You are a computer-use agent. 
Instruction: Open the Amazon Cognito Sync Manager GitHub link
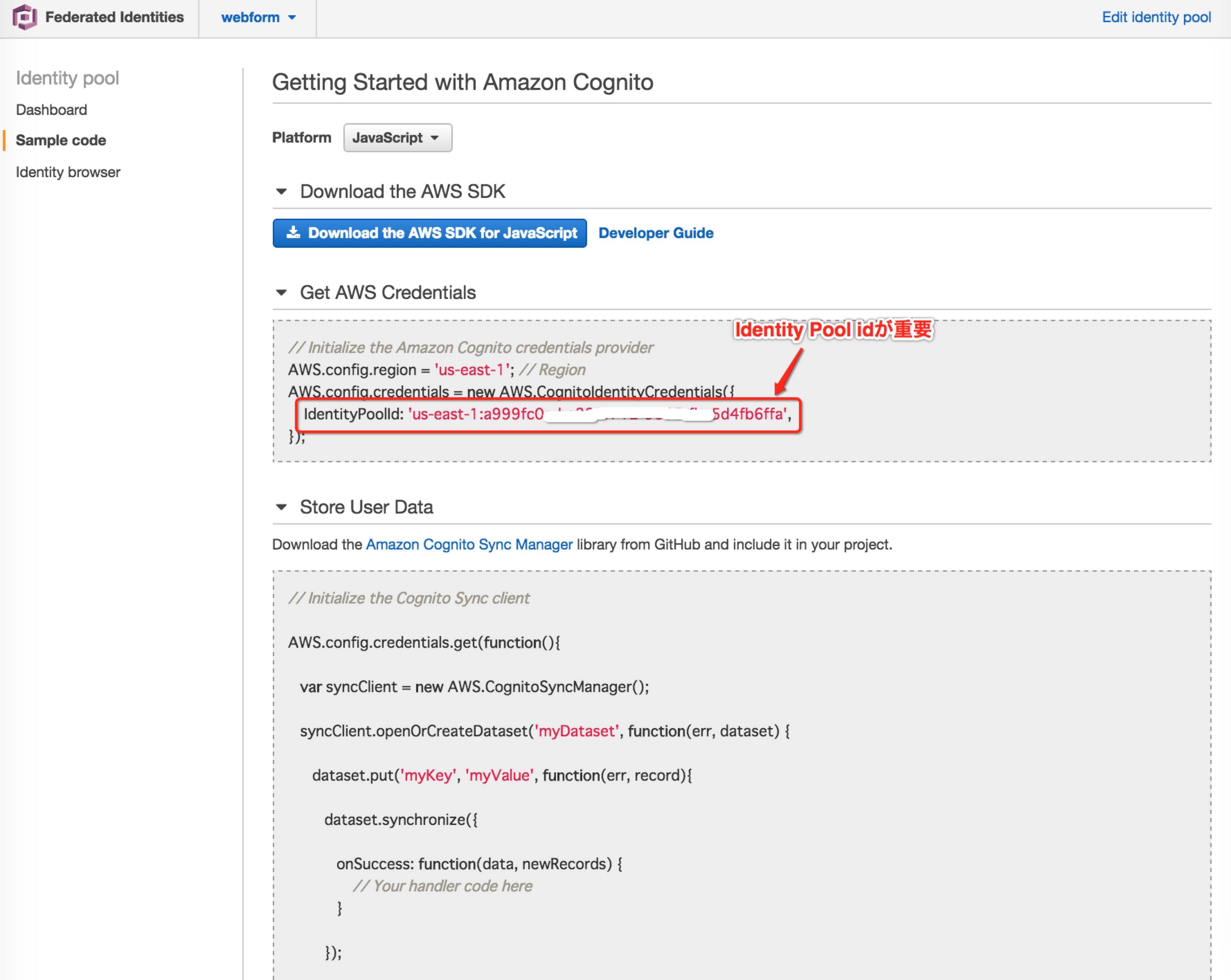click(469, 545)
